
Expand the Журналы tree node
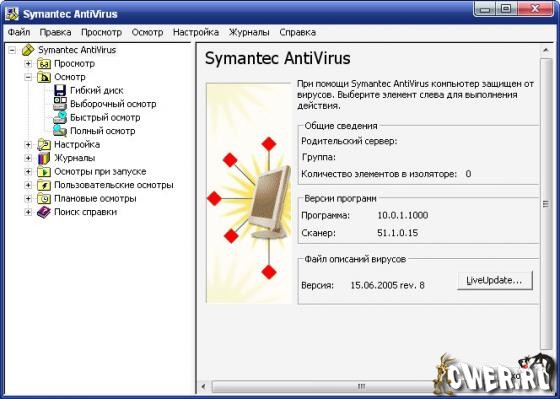point(28,158)
